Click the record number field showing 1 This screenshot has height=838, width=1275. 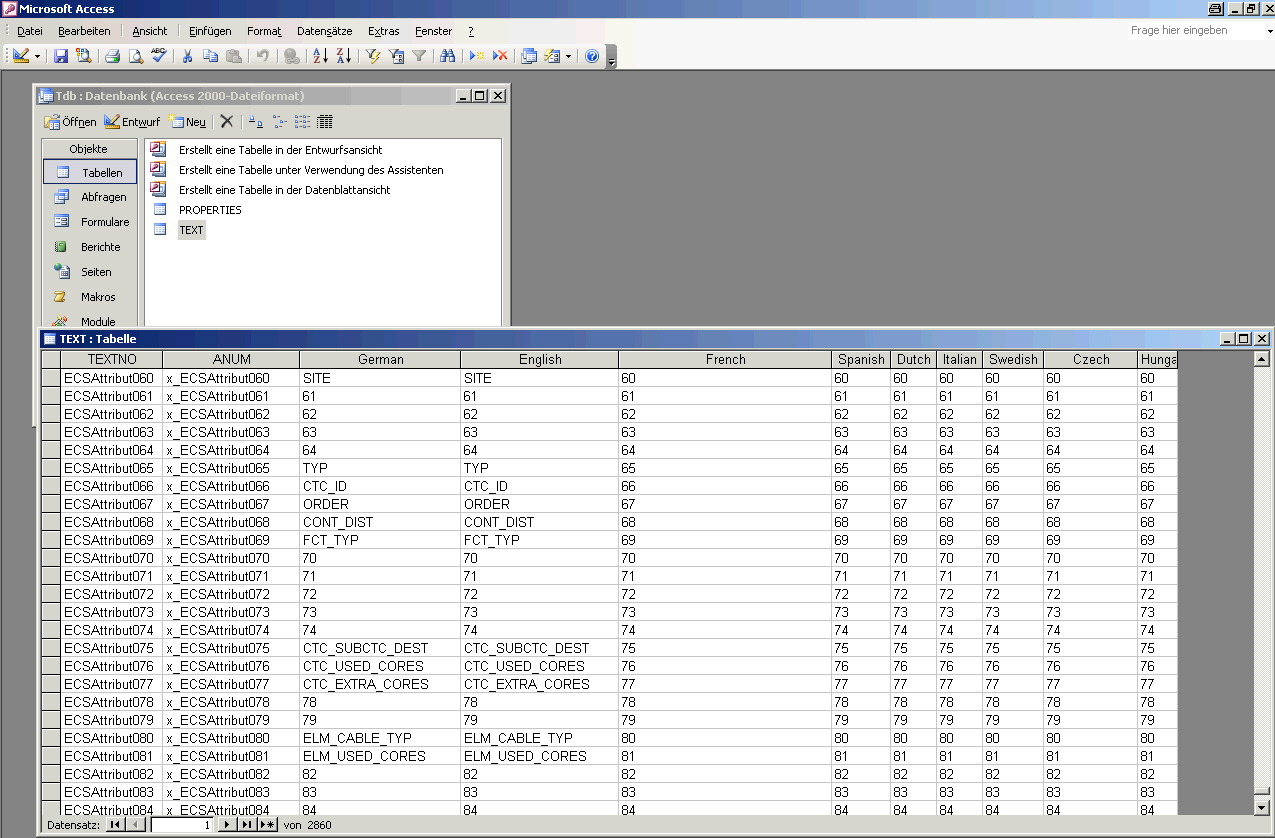tap(182, 825)
